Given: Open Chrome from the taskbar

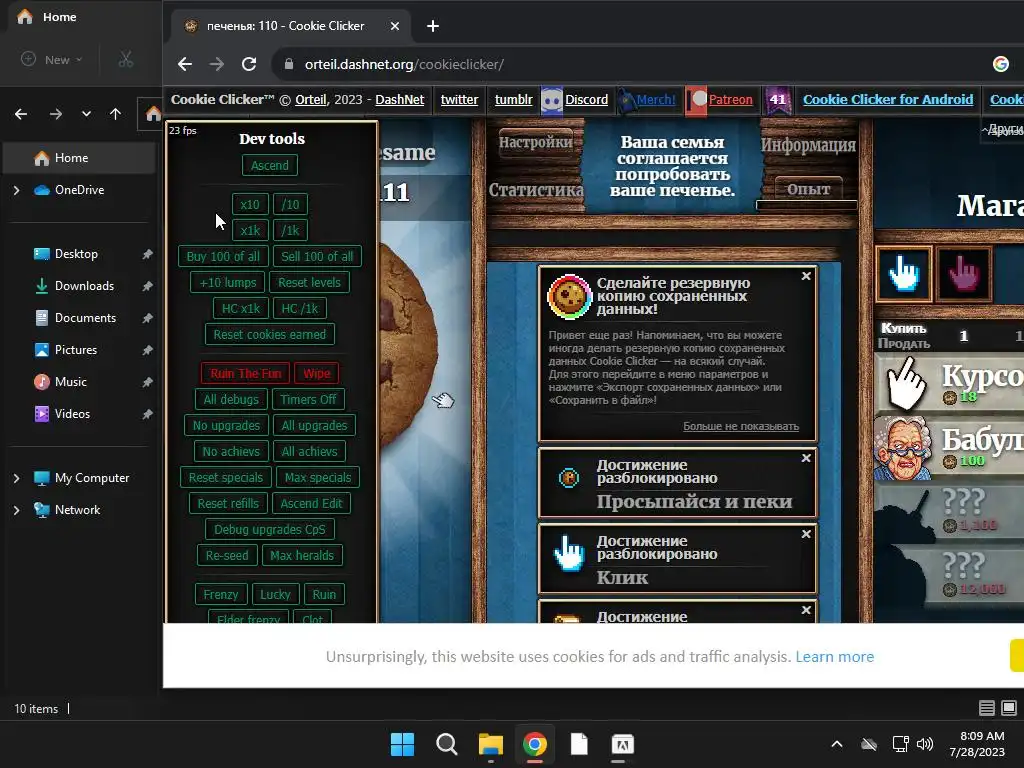Looking at the screenshot, I should coord(534,744).
